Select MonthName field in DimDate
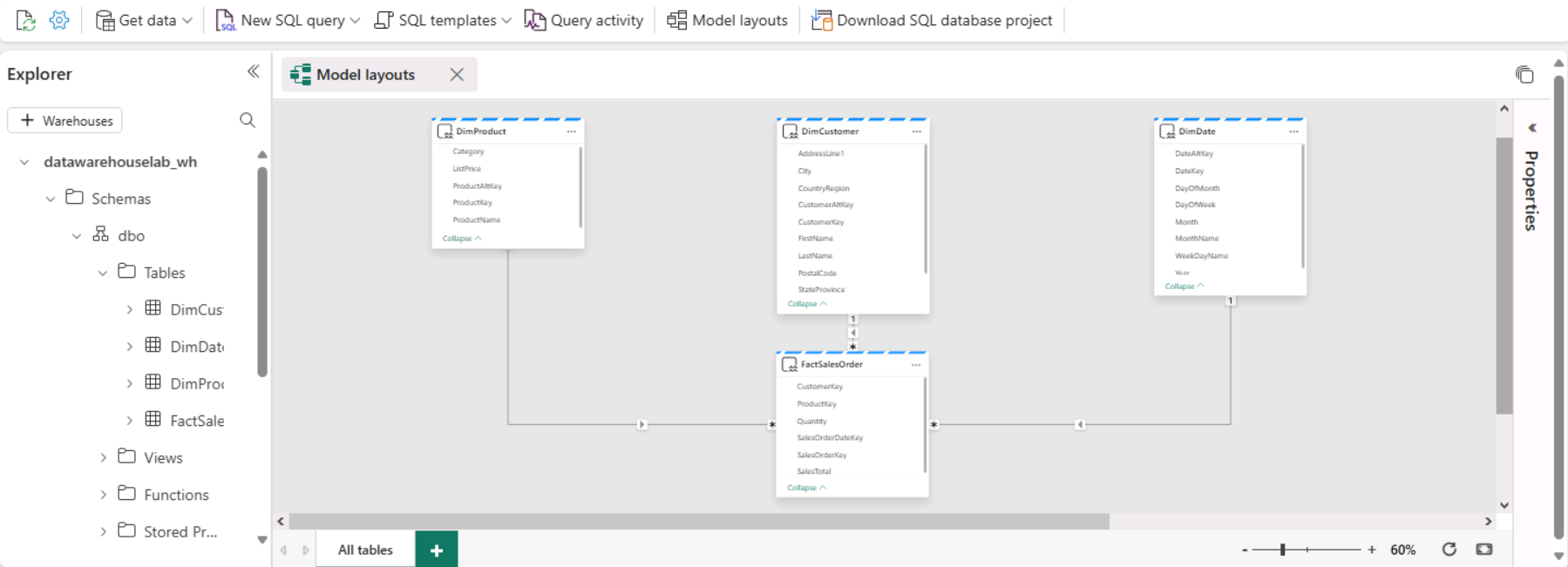The width and height of the screenshot is (1568, 567). point(1197,239)
